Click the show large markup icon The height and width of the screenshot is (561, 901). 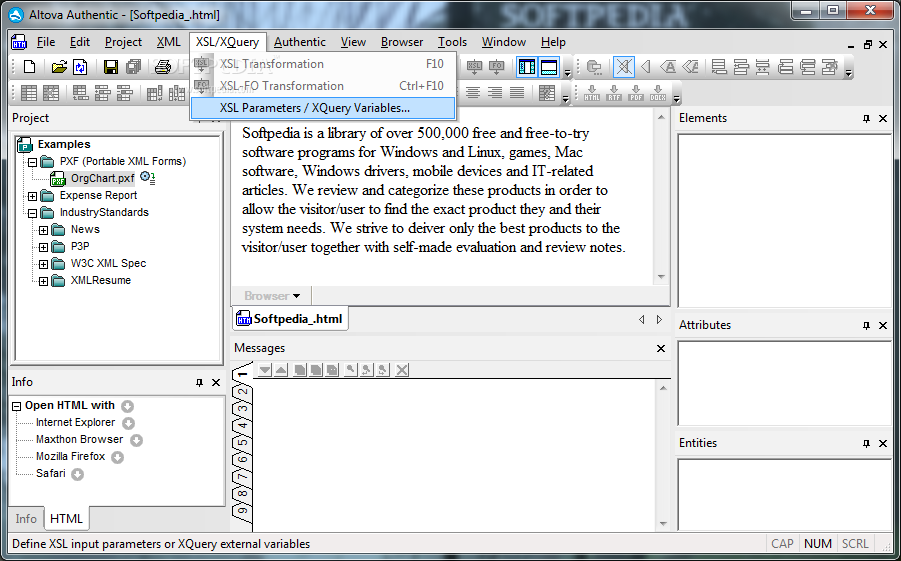click(668, 67)
